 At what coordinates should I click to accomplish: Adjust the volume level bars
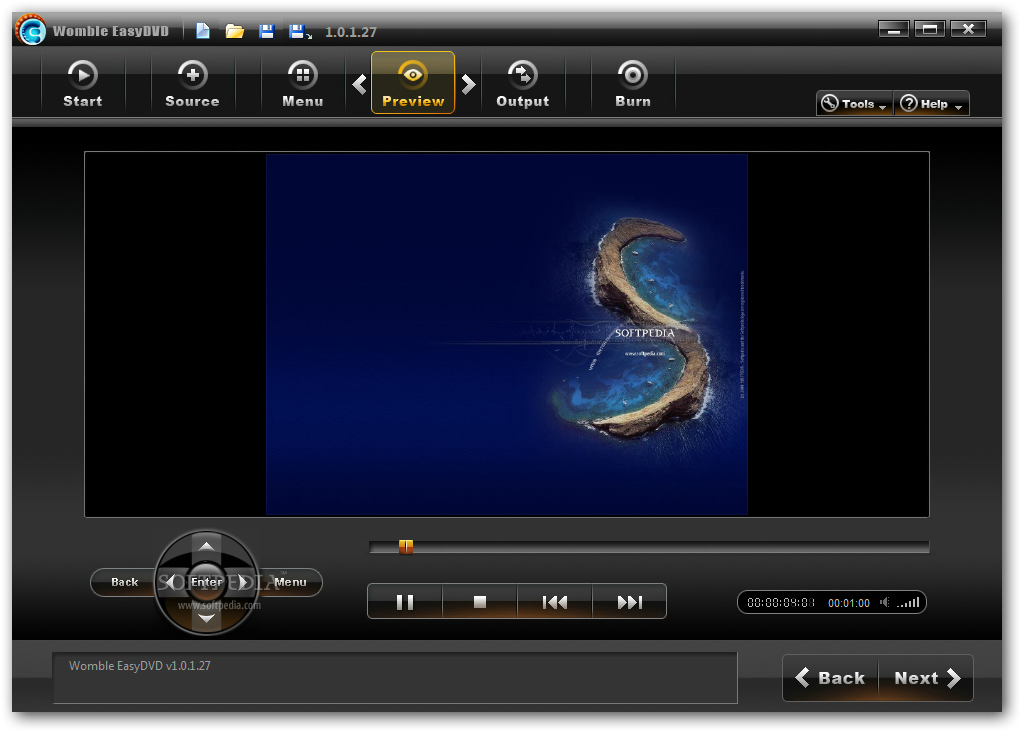[x=908, y=602]
